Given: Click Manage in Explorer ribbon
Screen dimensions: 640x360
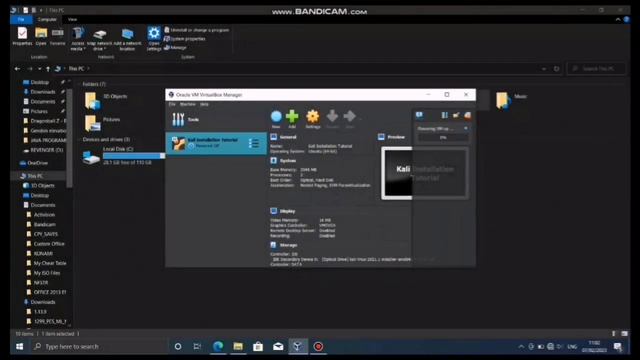Looking at the screenshot, I should click(176, 48).
